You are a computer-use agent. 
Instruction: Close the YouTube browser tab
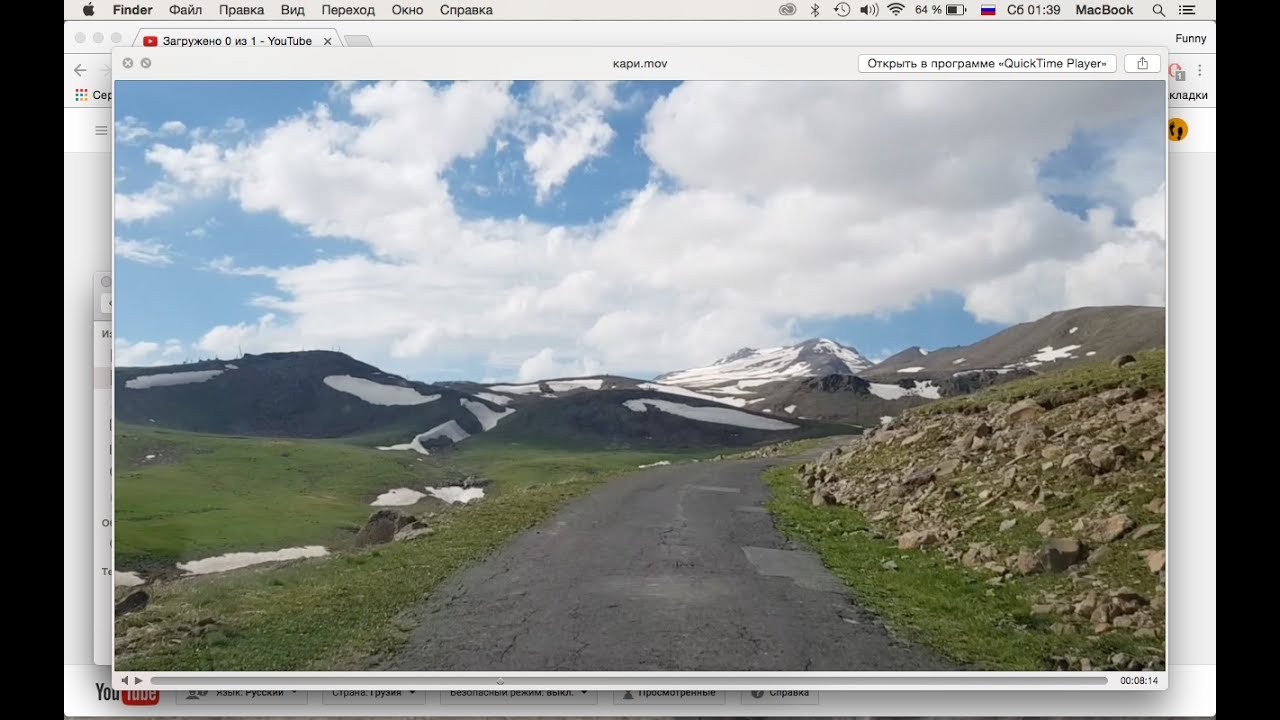[327, 41]
